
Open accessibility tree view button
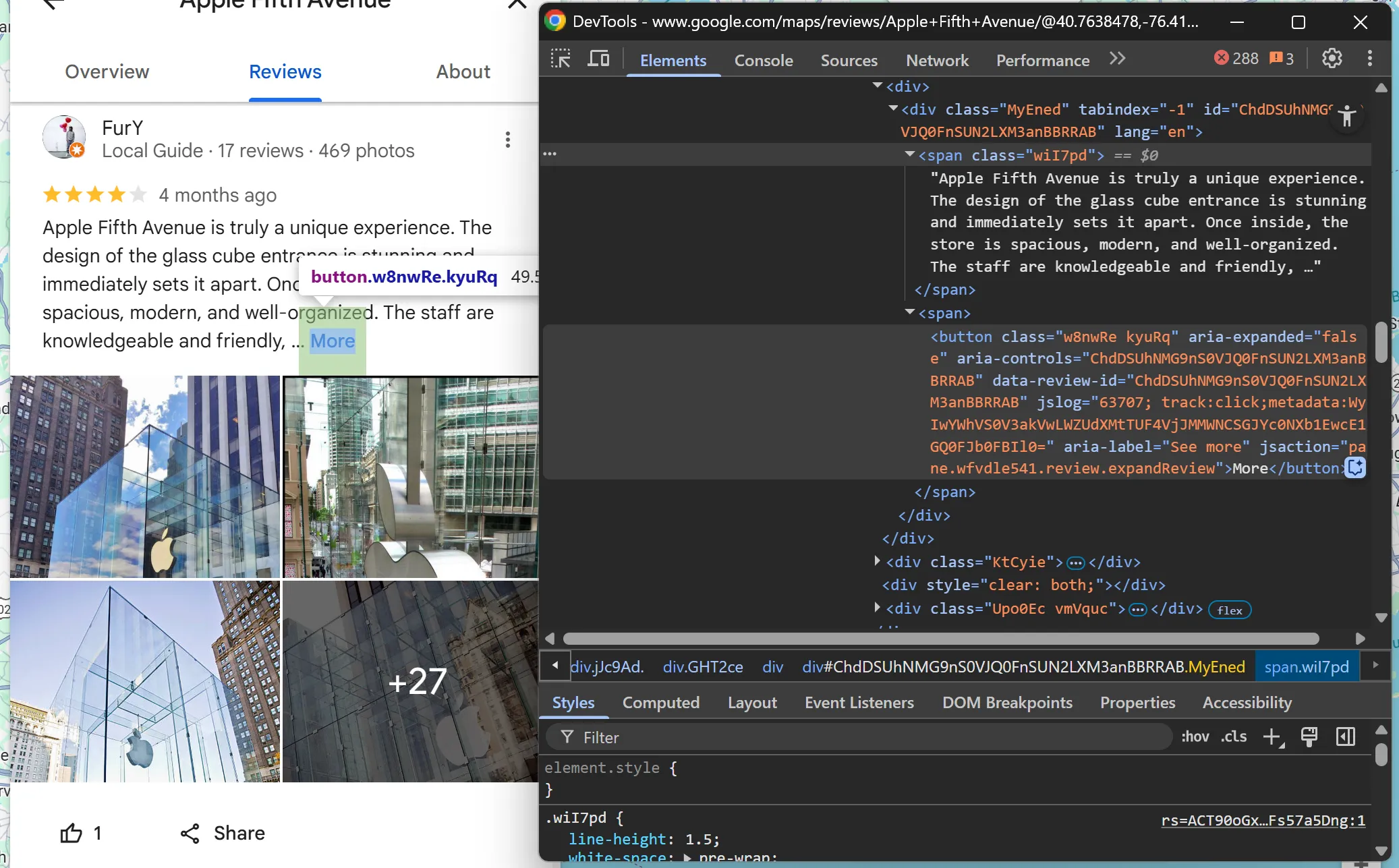click(1347, 116)
